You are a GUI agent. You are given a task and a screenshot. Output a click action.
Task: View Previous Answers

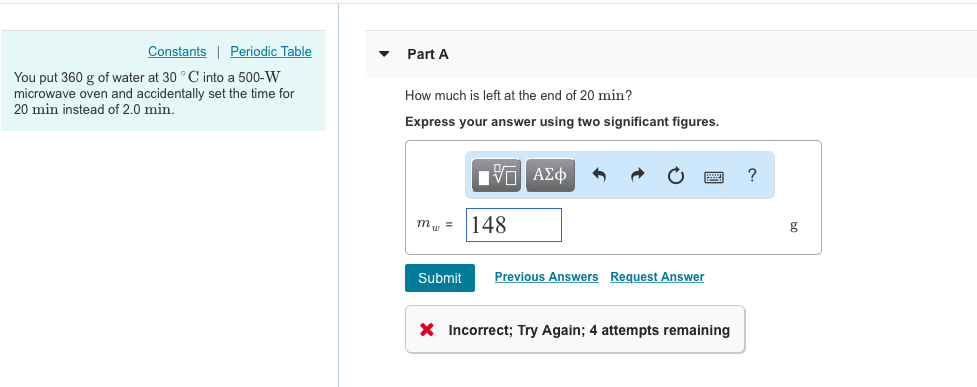point(546,277)
